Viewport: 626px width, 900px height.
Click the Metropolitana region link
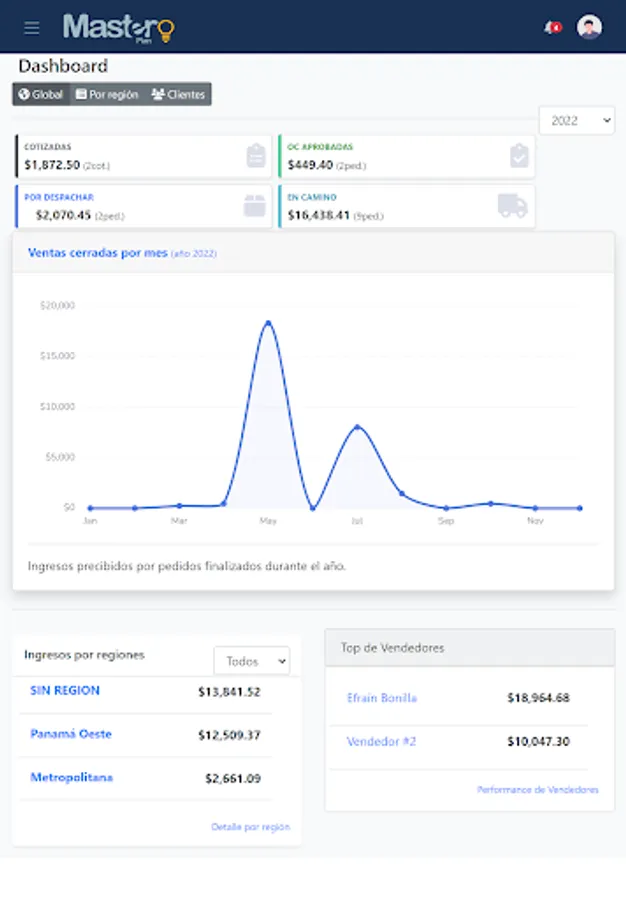(71, 778)
